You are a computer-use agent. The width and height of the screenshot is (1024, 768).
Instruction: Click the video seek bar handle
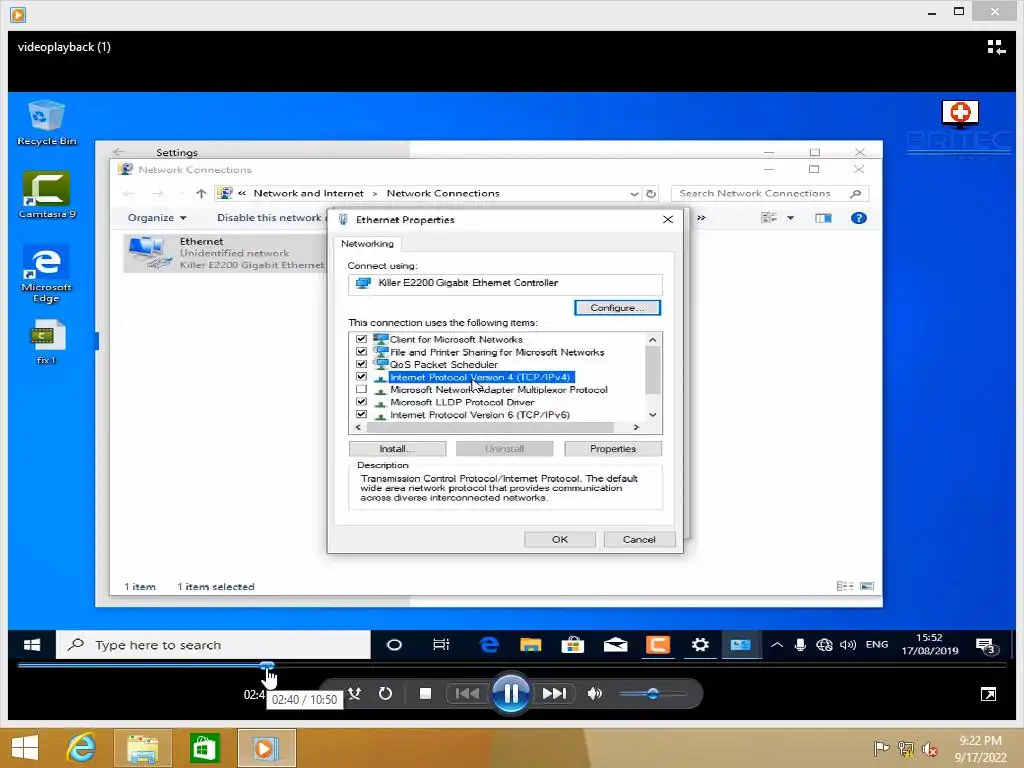[x=267, y=665]
